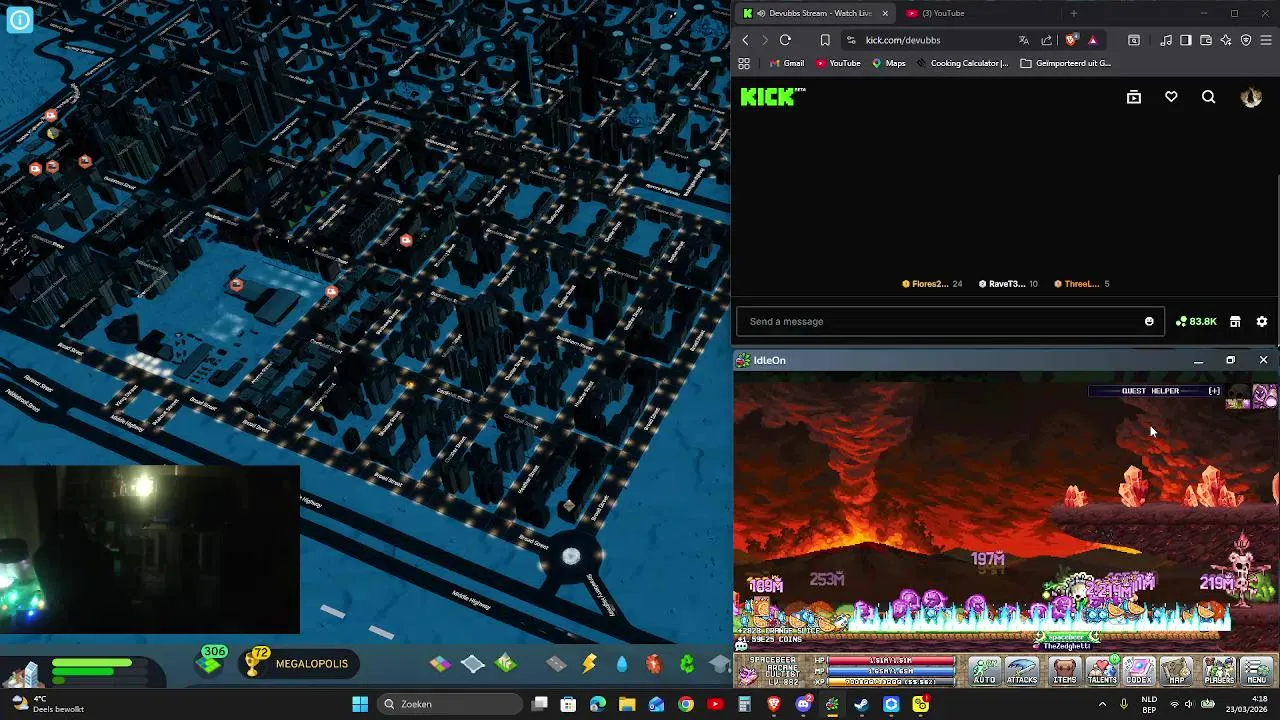Bookmark this page in browser
Image resolution: width=1280 pixels, height=720 pixels.
(825, 40)
